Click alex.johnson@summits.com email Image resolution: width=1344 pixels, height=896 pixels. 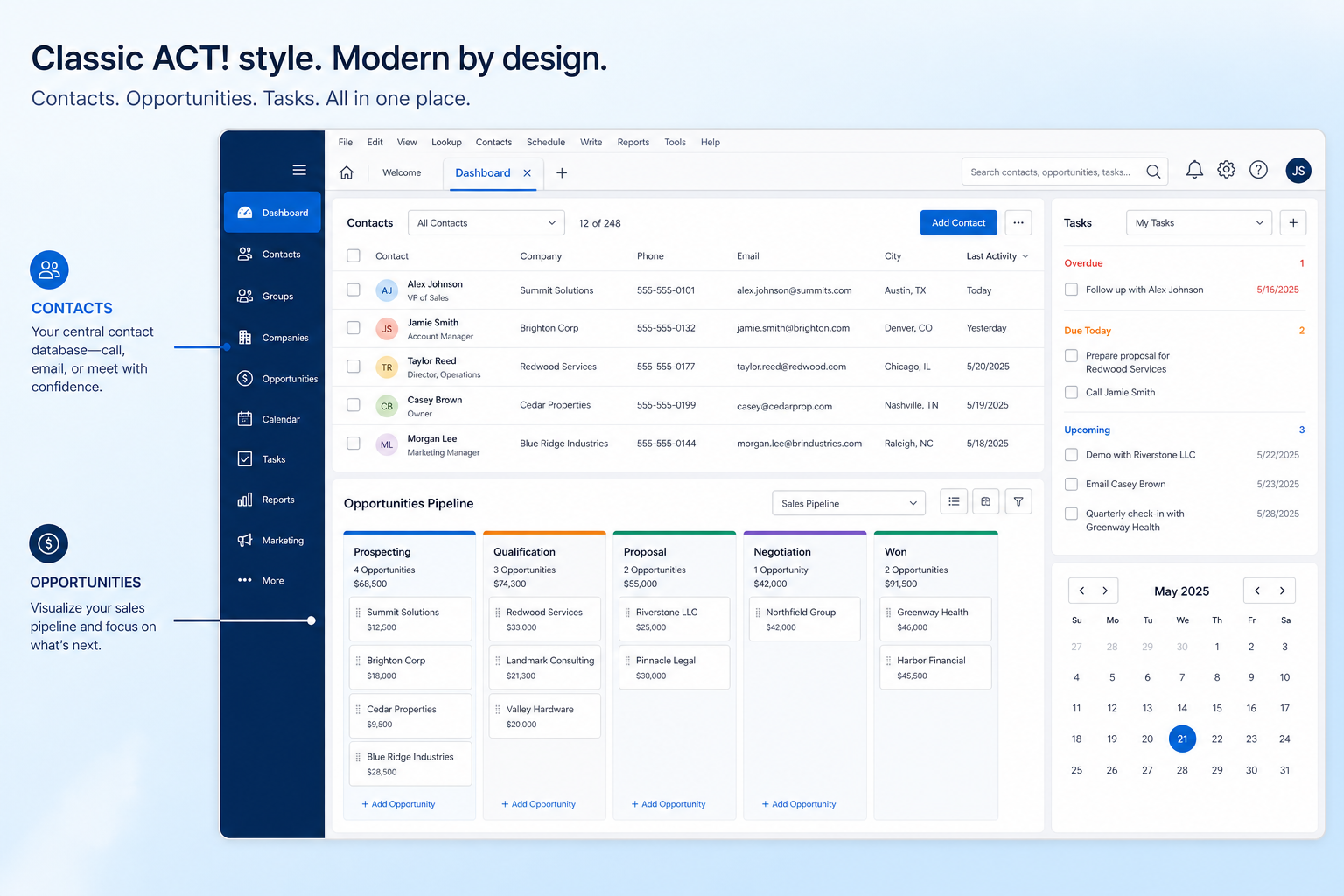[x=794, y=290]
